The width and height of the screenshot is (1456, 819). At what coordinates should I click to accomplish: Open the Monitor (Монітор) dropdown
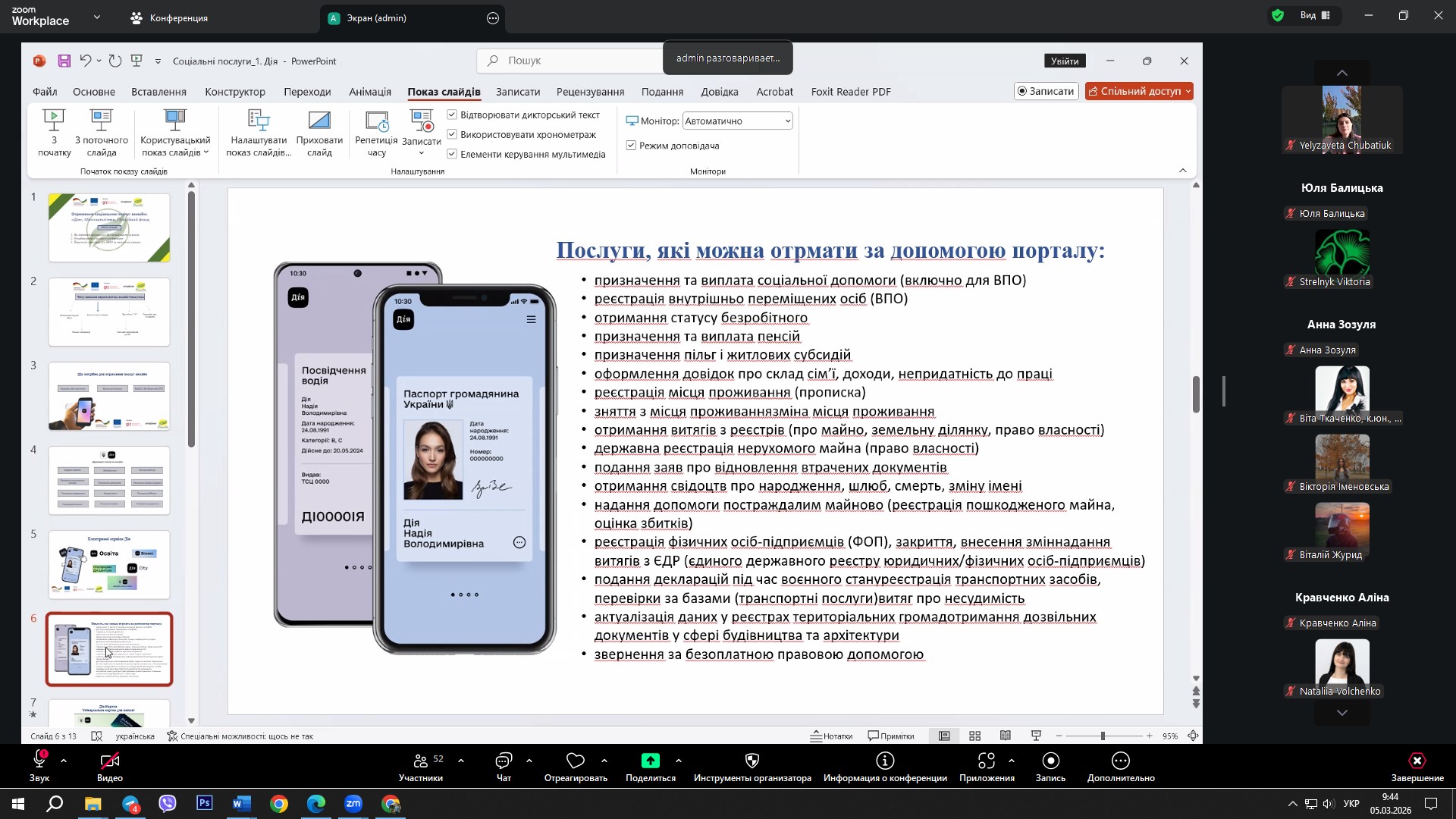tap(737, 121)
